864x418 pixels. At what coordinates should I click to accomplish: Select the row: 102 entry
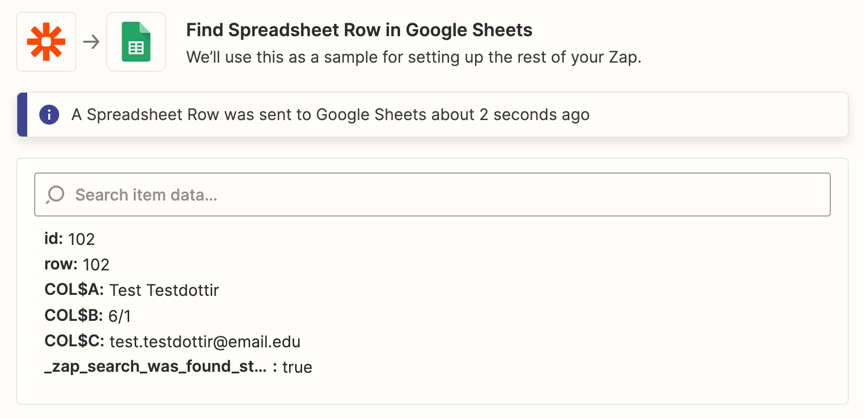pyautogui.click(x=77, y=265)
